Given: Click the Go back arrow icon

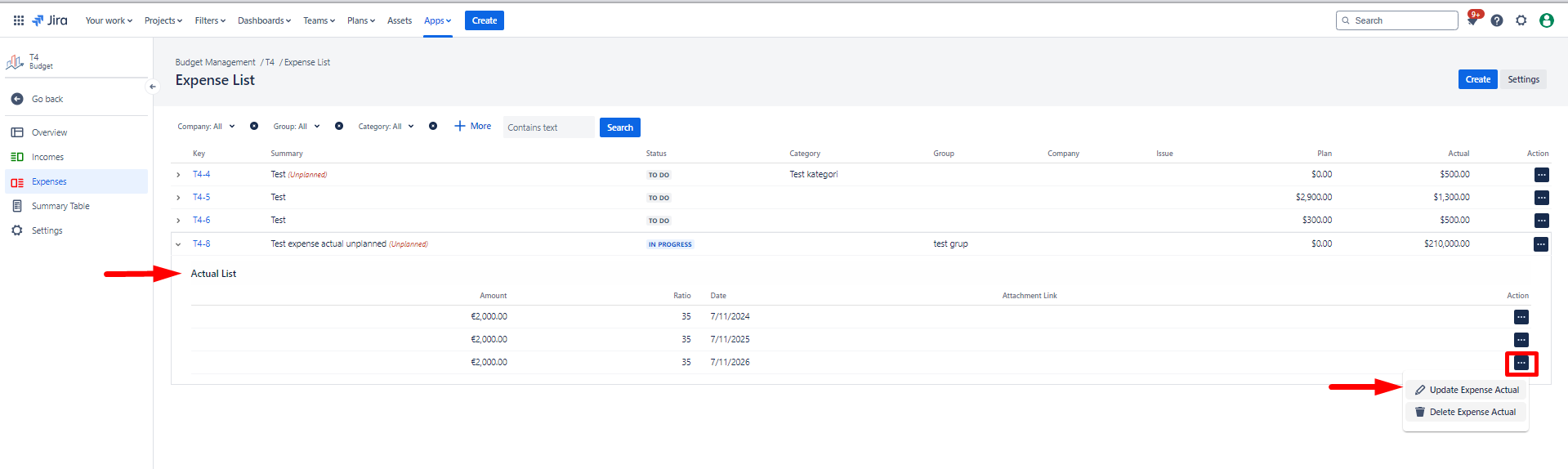Looking at the screenshot, I should point(17,99).
